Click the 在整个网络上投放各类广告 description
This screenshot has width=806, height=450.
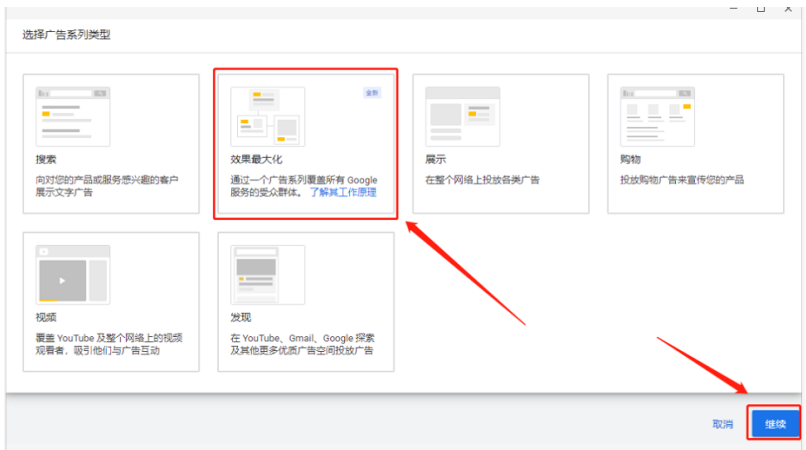482,180
